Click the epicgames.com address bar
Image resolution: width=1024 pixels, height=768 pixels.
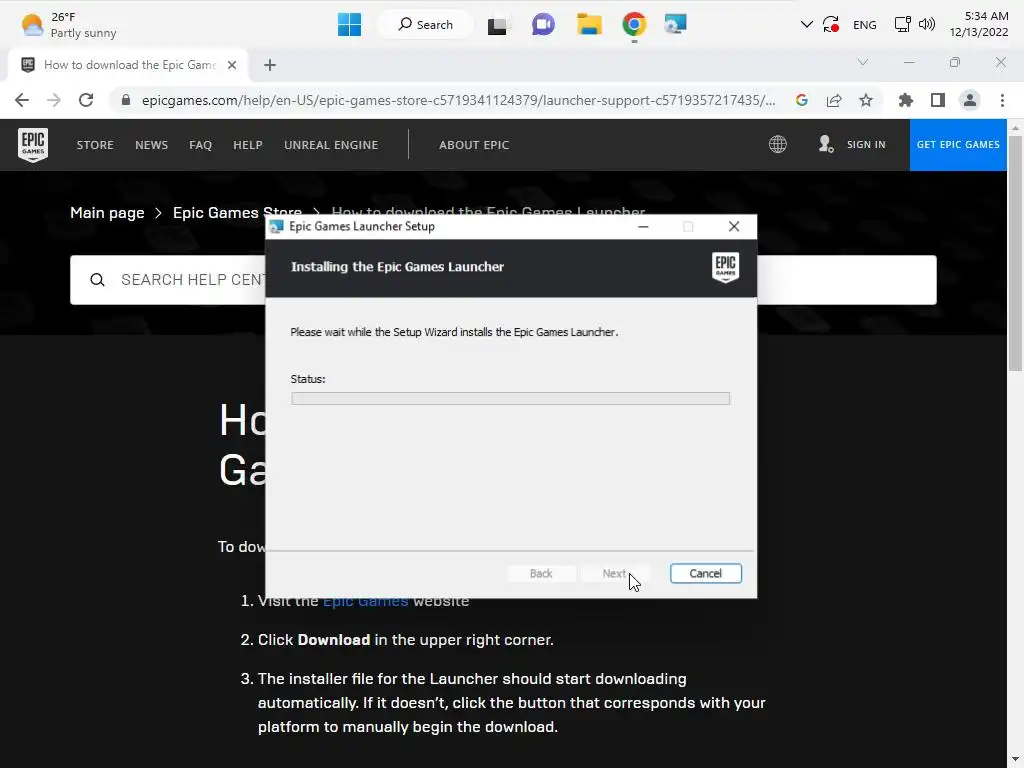click(458, 101)
